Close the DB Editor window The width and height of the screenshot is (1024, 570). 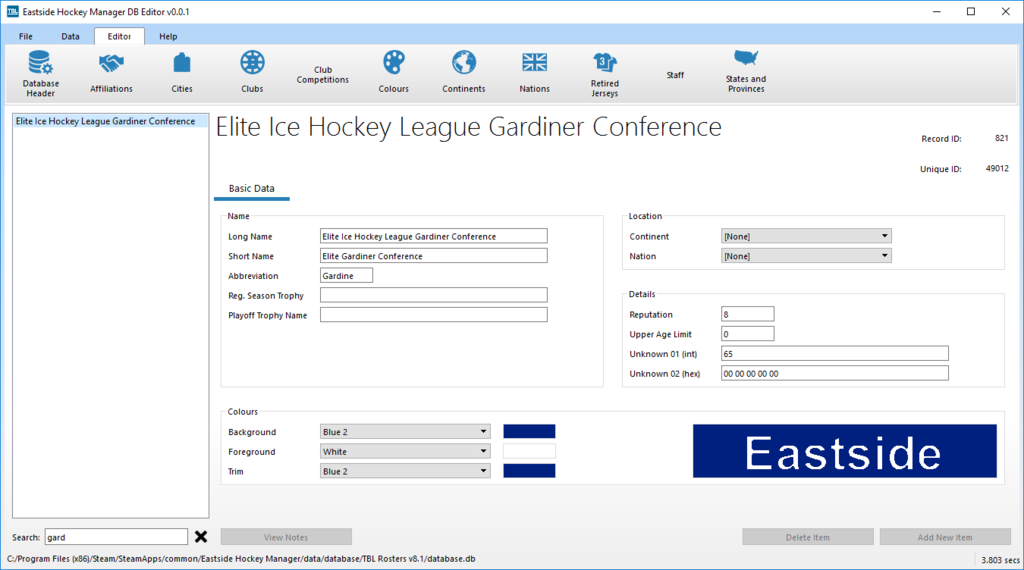pos(1006,12)
